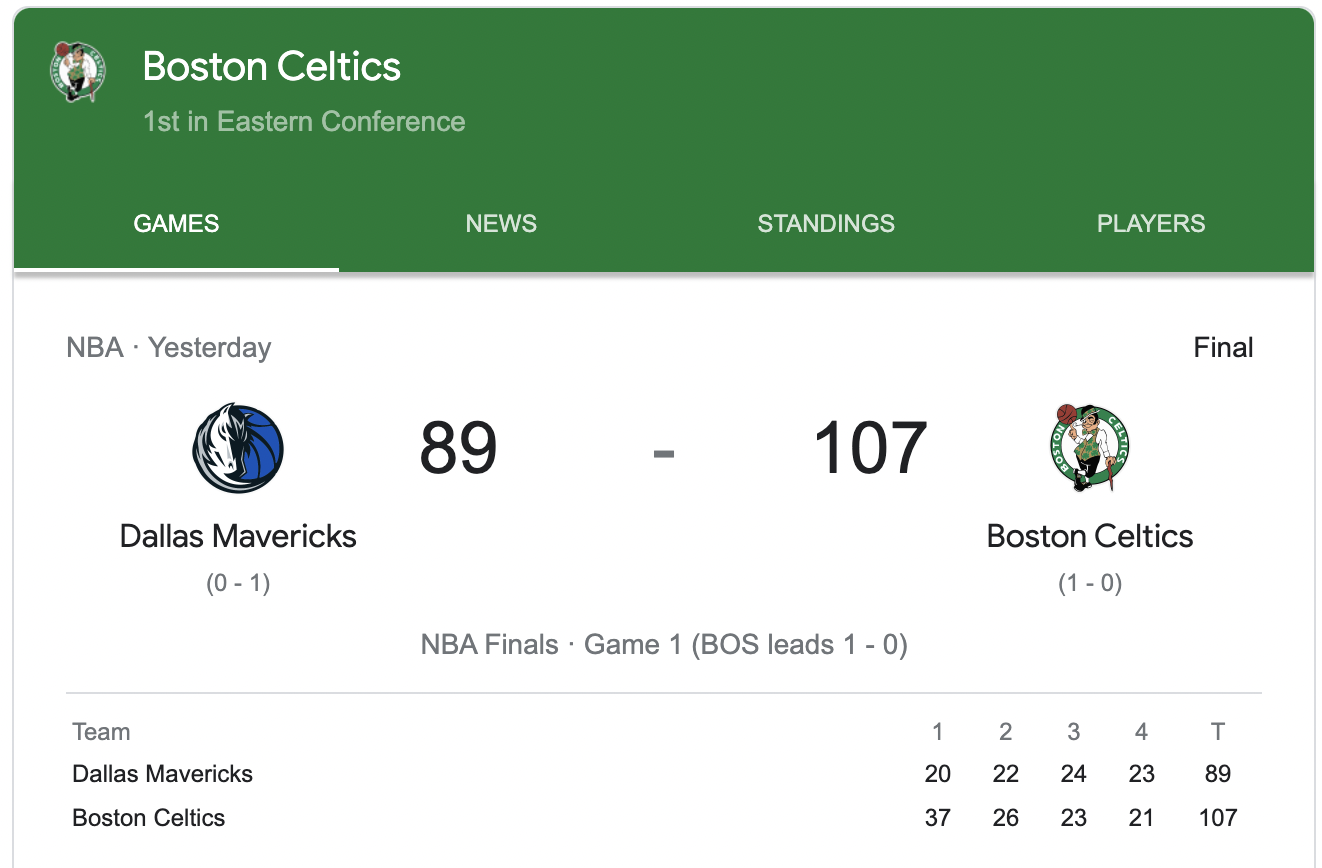Select the Boston Celtics name under logo

[x=1090, y=536]
